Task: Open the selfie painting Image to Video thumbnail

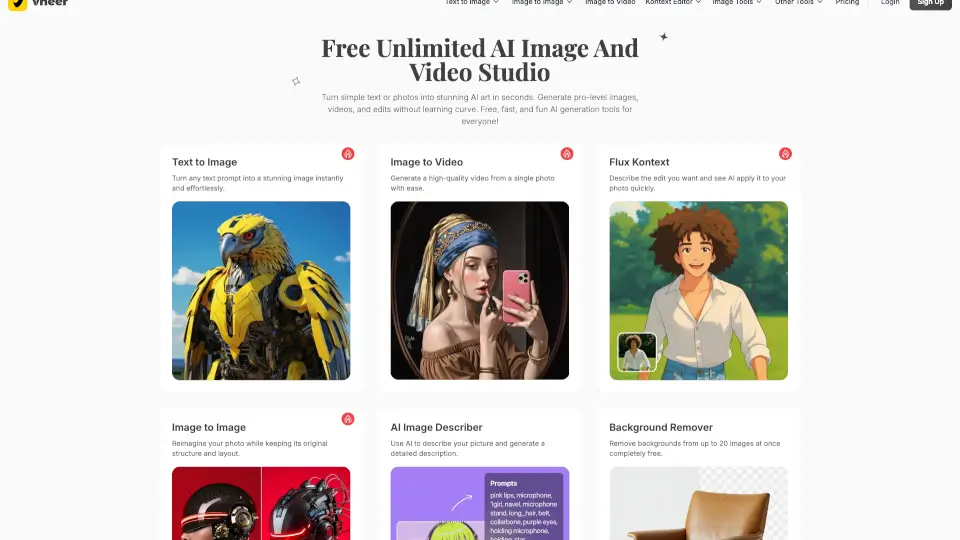Action: click(x=479, y=290)
